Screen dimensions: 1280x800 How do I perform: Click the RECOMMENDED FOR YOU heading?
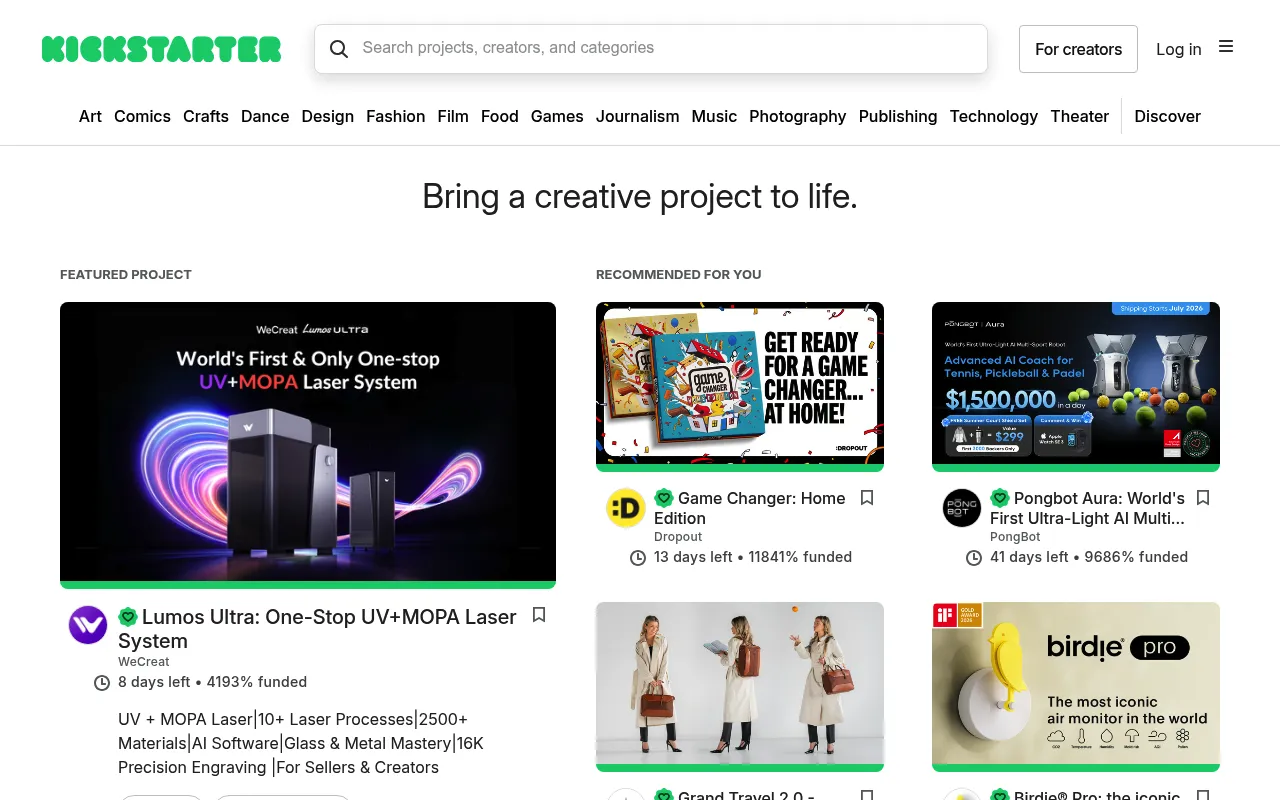click(x=679, y=274)
